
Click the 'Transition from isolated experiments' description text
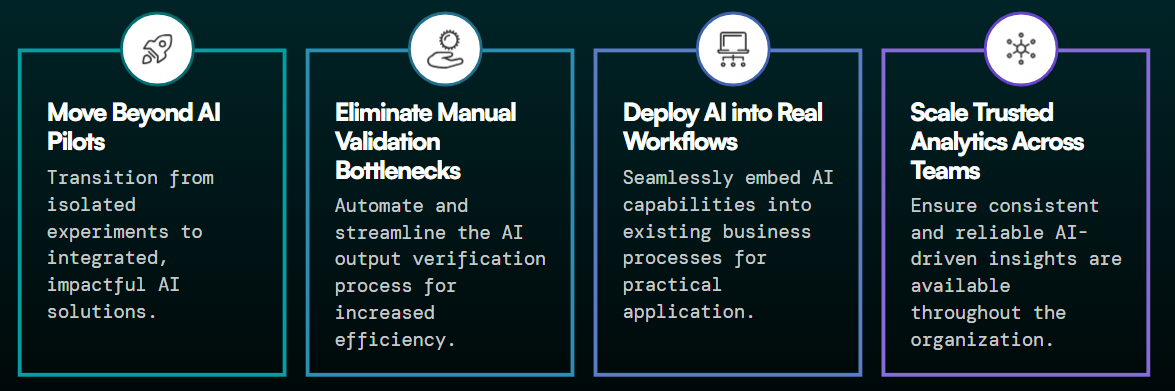[x=130, y=244]
